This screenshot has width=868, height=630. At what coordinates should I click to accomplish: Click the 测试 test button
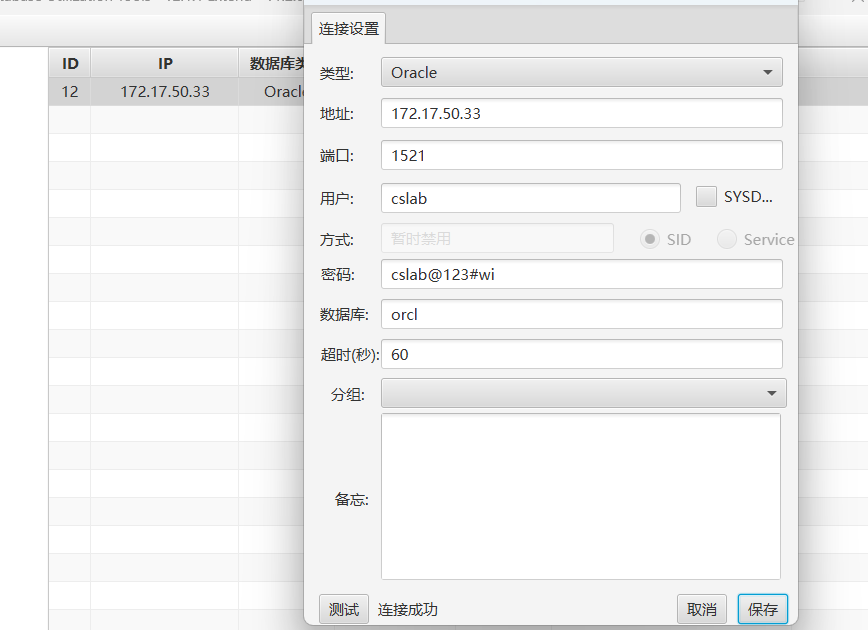pyautogui.click(x=343, y=609)
